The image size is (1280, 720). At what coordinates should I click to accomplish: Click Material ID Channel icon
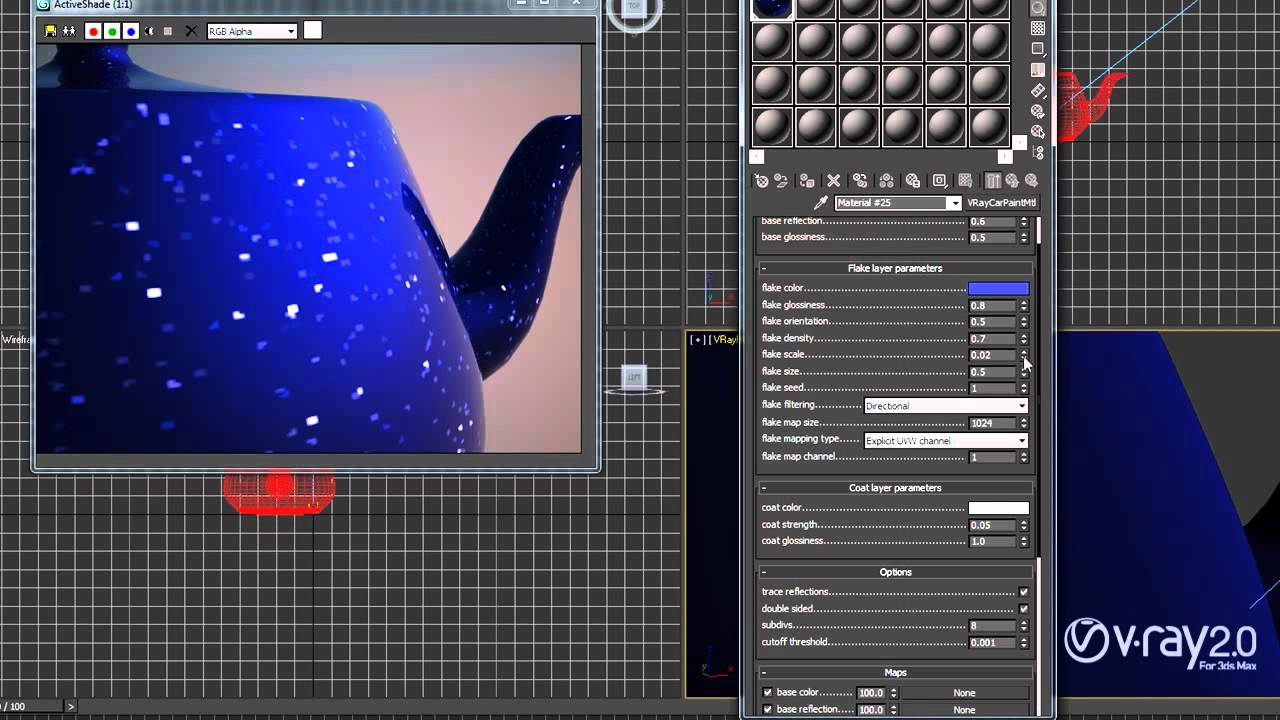coord(939,181)
